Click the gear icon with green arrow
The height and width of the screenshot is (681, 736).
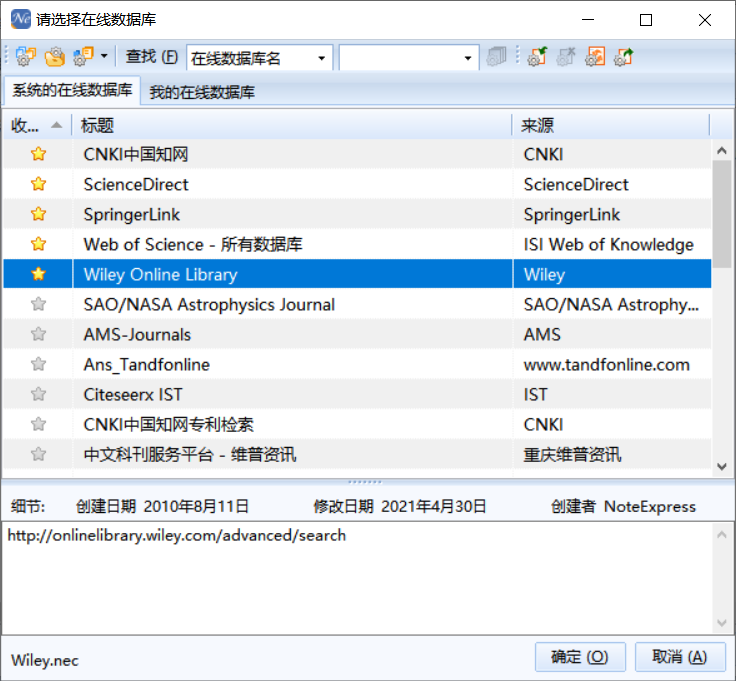point(537,57)
